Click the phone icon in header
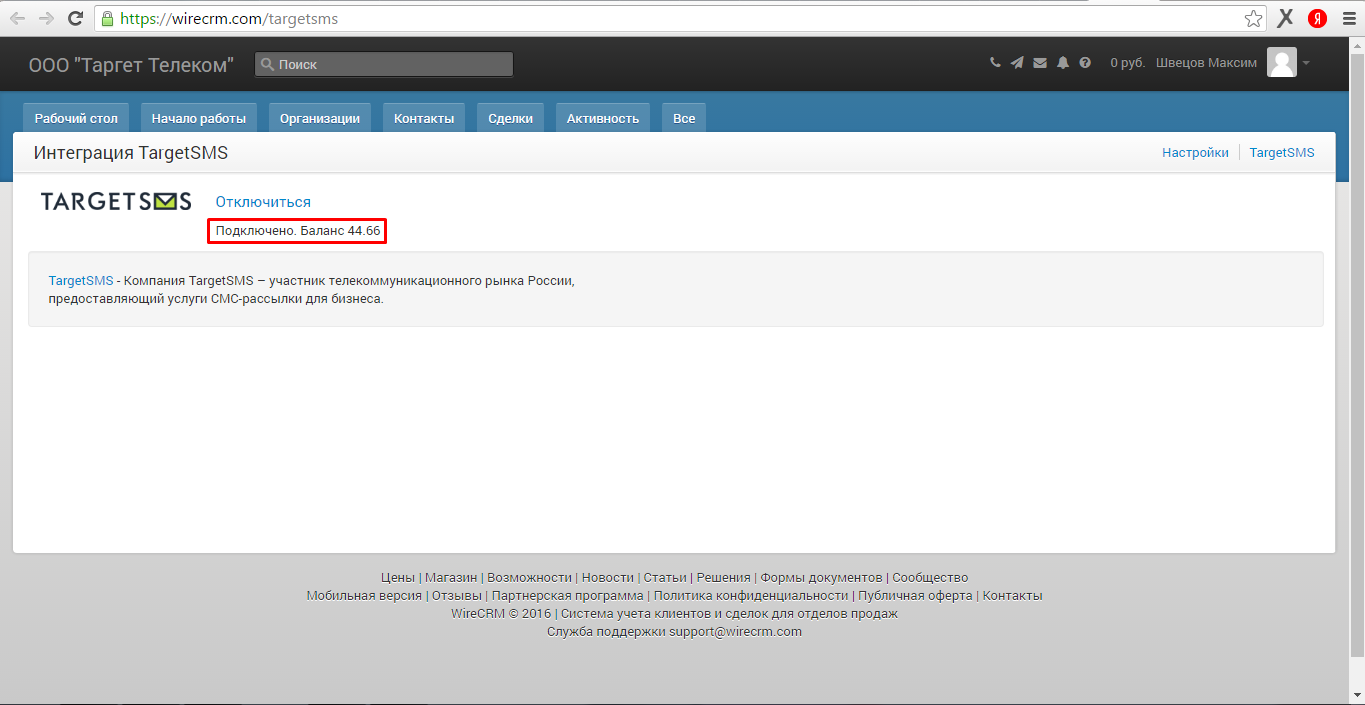This screenshot has width=1365, height=705. 995,62
